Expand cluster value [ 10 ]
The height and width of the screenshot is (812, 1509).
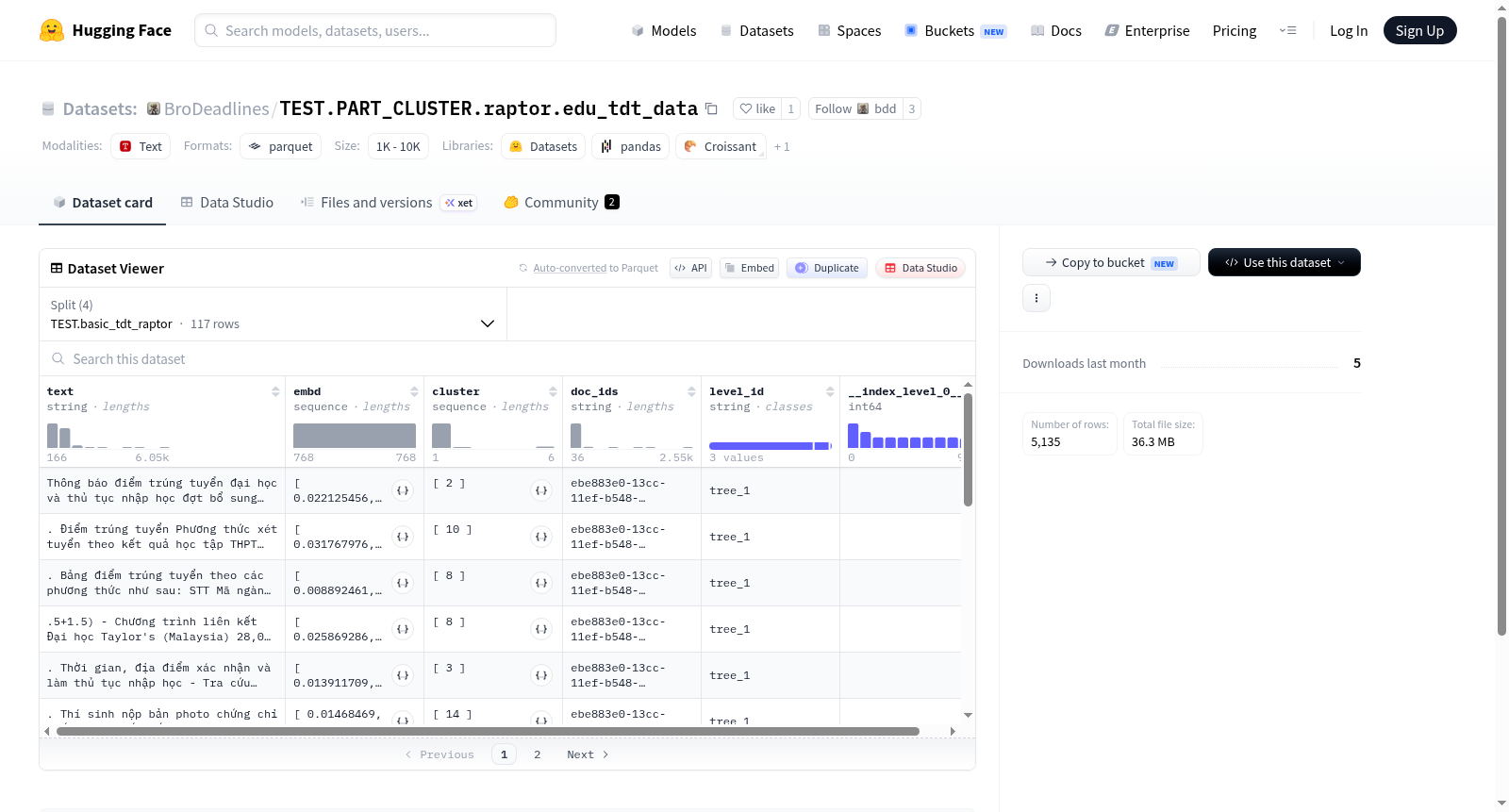click(541, 537)
